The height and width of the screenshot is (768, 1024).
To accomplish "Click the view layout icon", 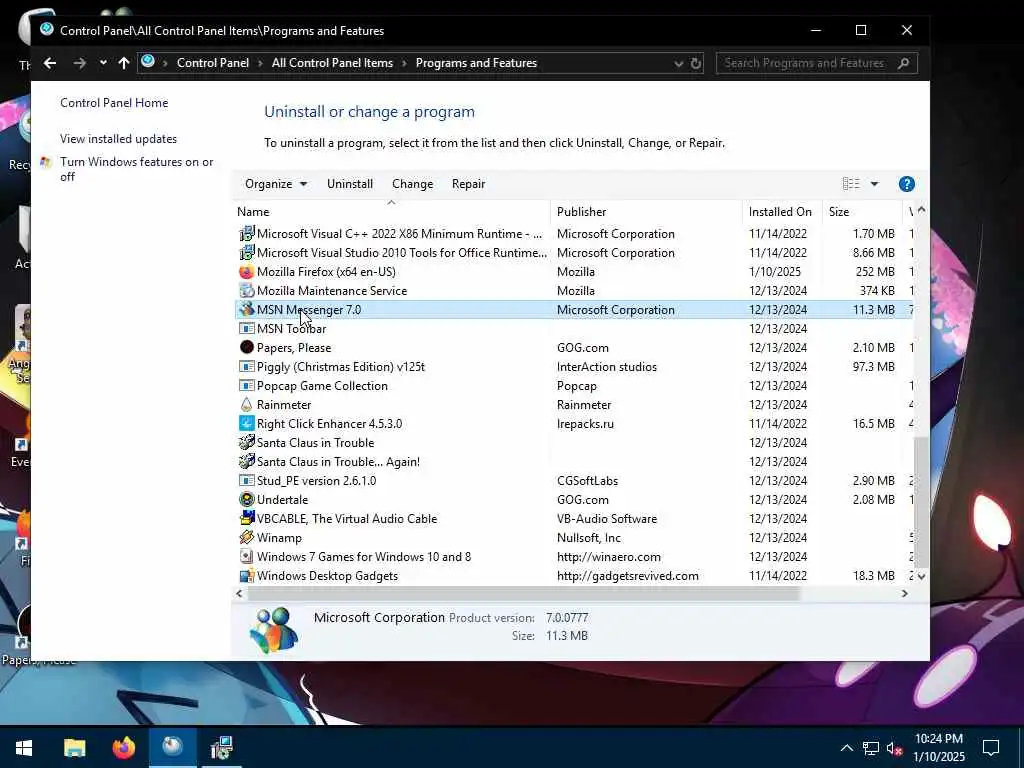I will point(851,184).
